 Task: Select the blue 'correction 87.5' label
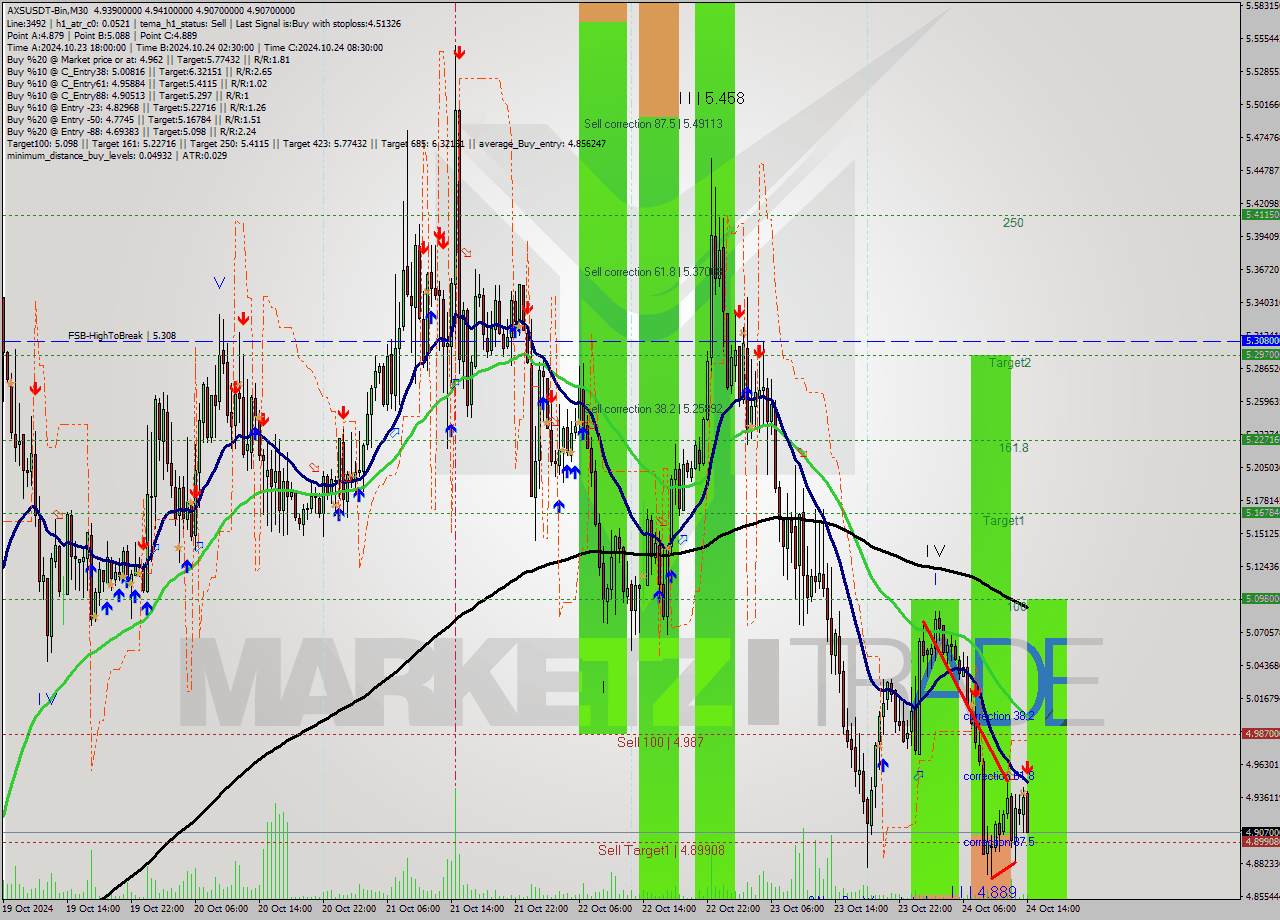click(998, 842)
